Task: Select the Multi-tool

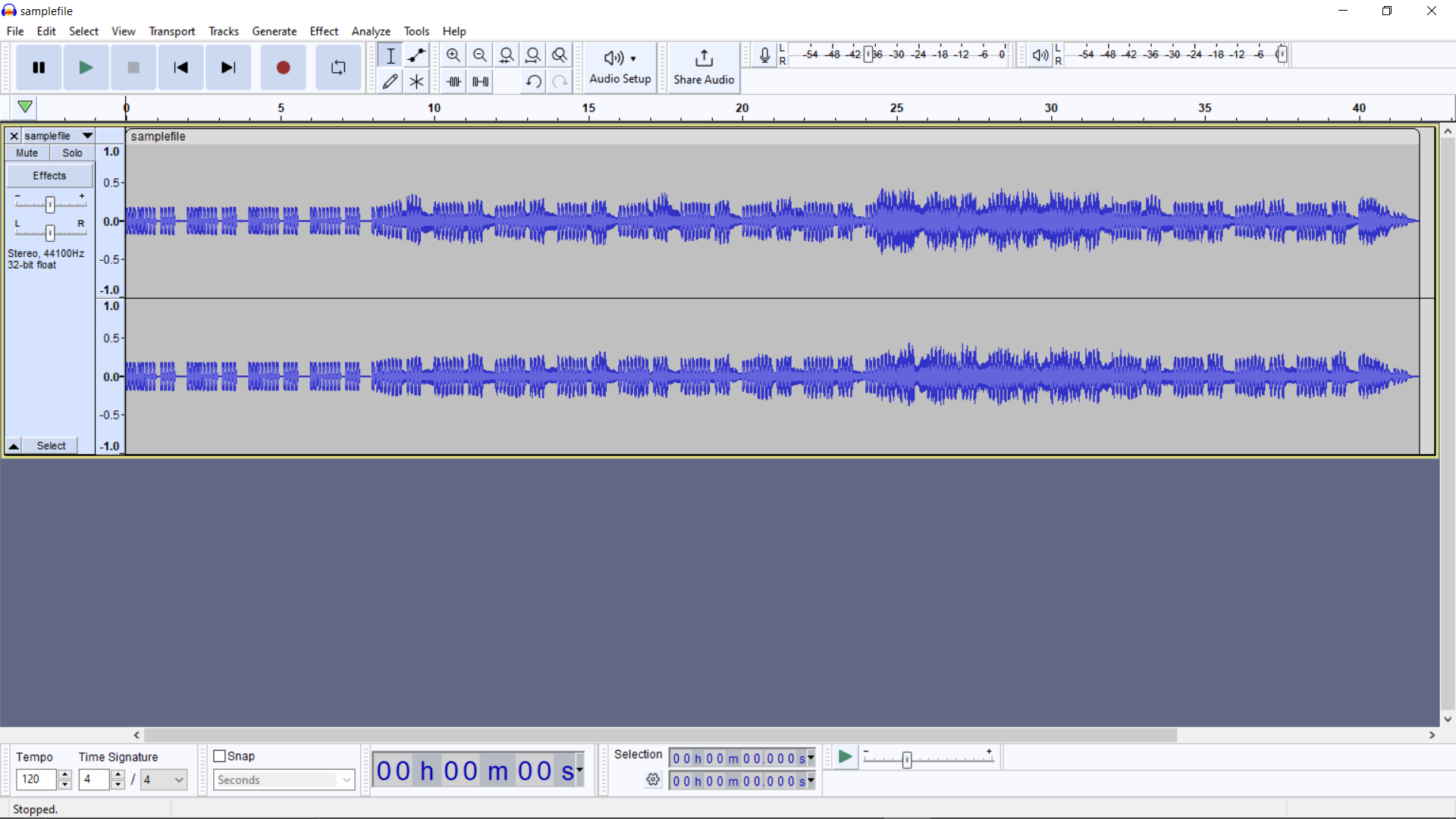Action: pos(416,81)
